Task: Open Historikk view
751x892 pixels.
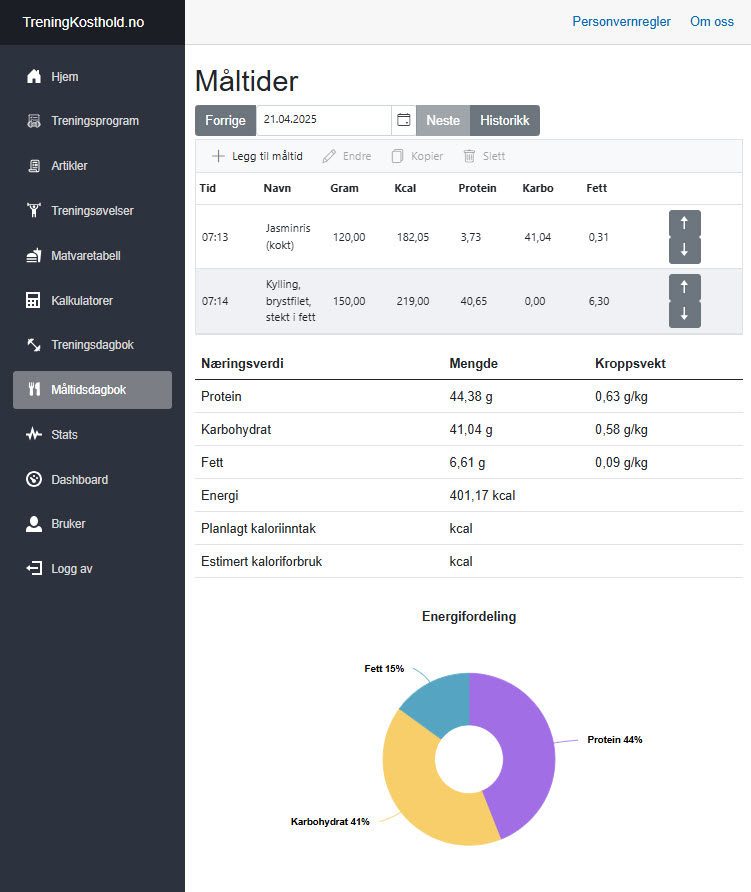Action: 505,121
